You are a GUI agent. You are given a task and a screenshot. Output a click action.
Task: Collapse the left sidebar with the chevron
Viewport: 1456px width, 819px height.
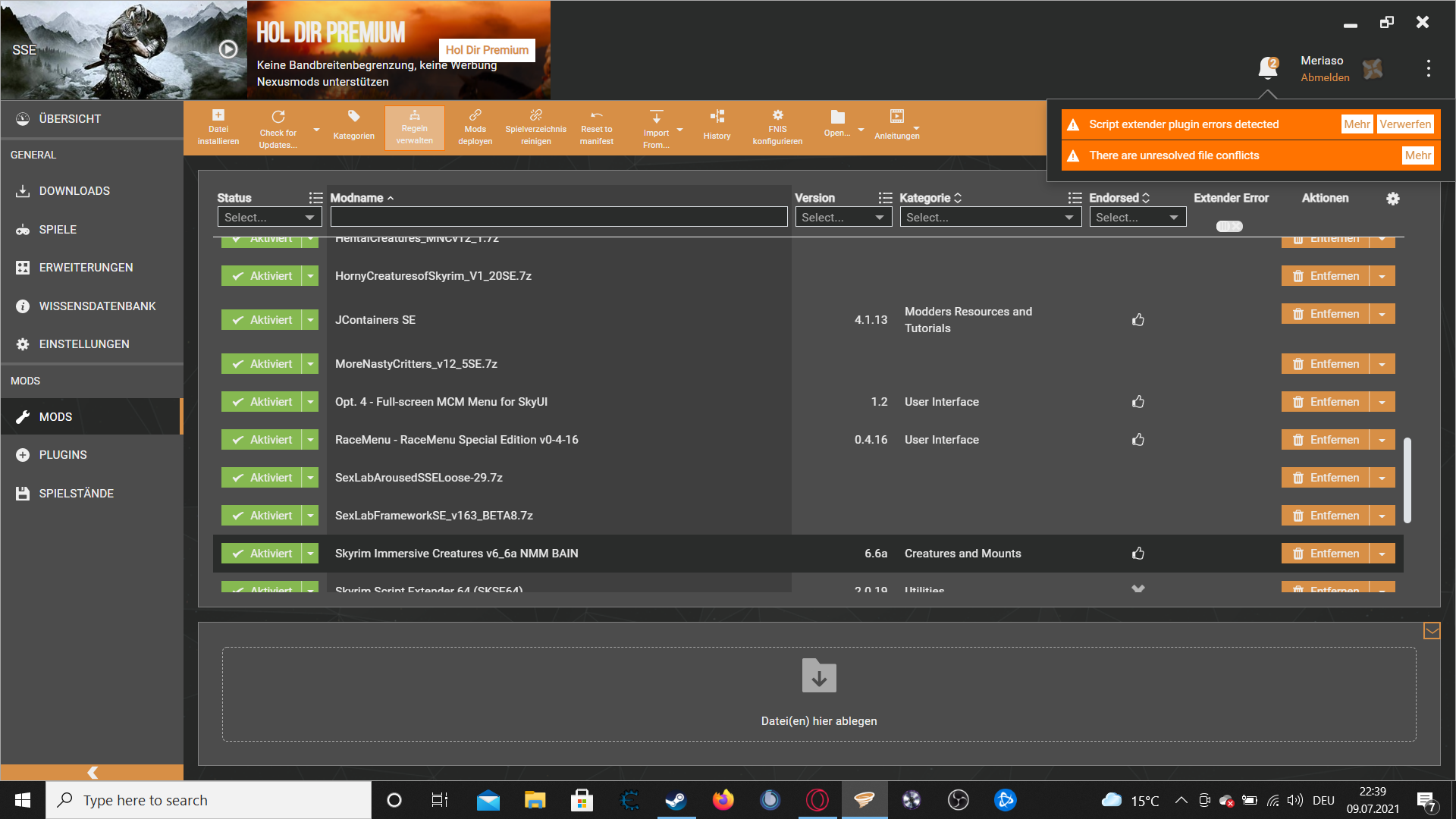coord(93,772)
